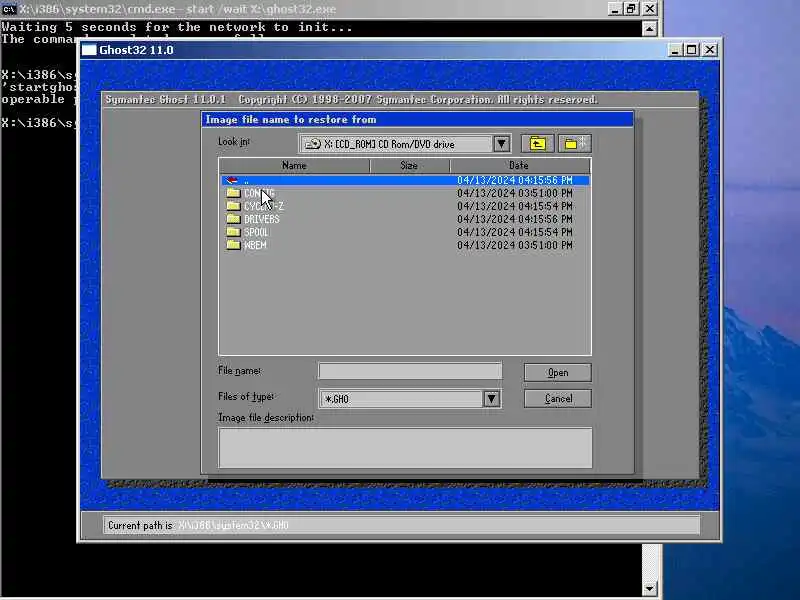This screenshot has height=600, width=800.
Task: Click the WBEM folder icon
Action: 233,244
